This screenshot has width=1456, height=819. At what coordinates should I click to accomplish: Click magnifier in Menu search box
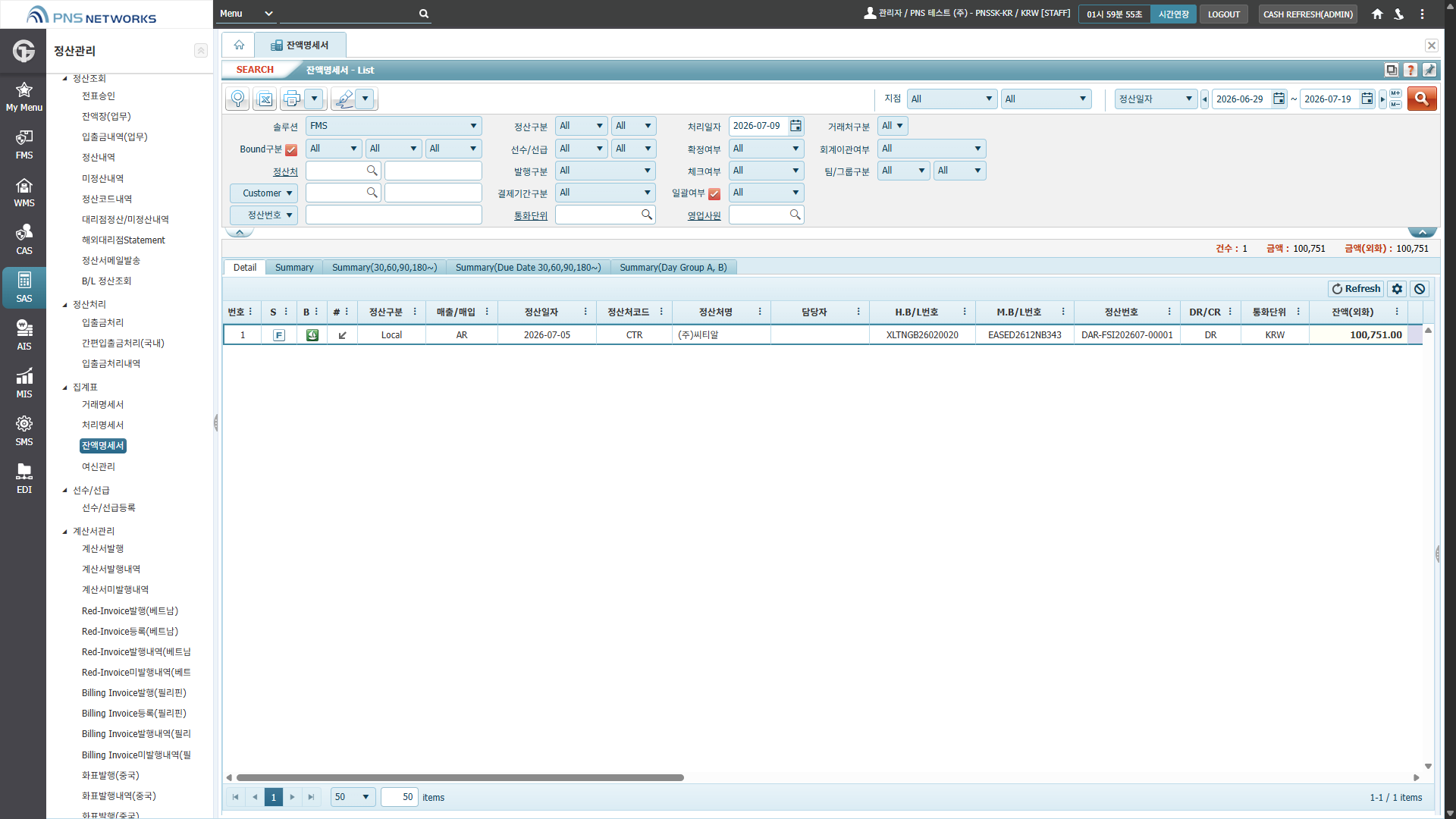tap(424, 14)
